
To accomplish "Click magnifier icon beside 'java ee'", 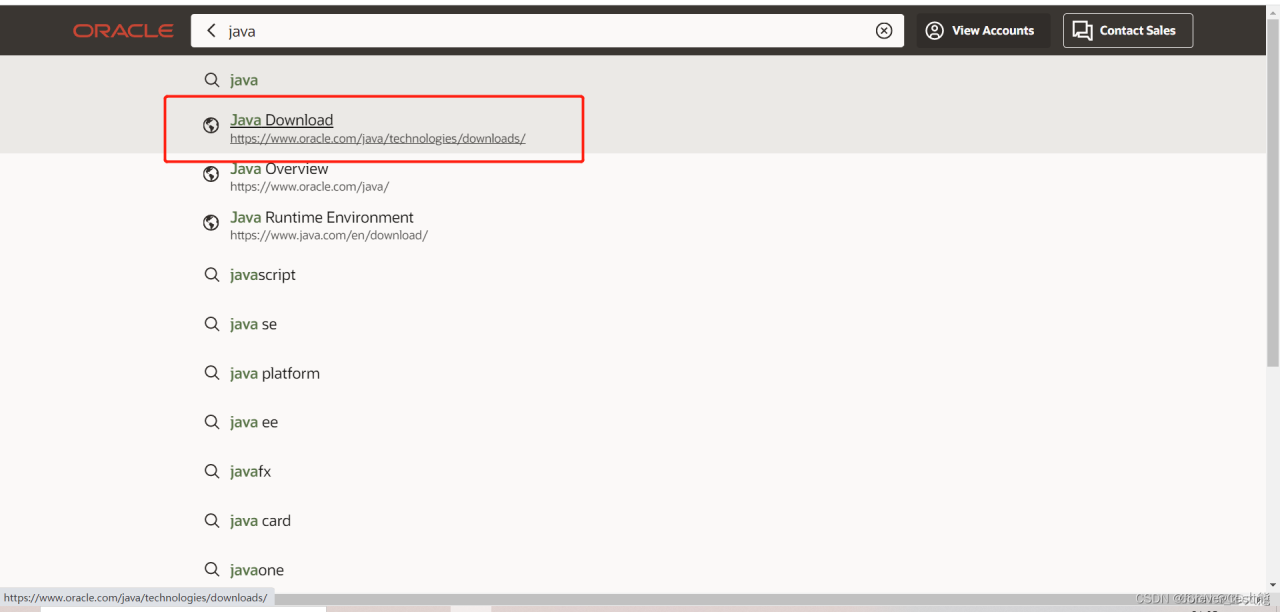I will [212, 422].
